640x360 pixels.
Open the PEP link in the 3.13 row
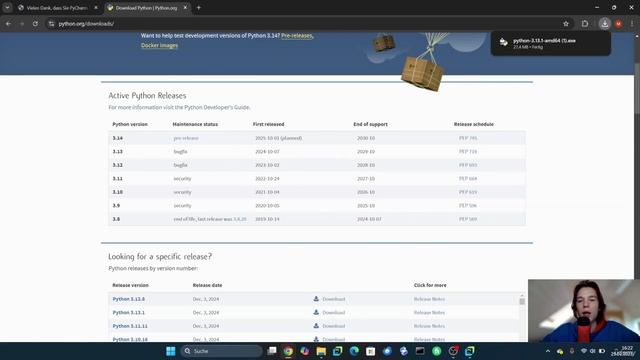pos(468,151)
